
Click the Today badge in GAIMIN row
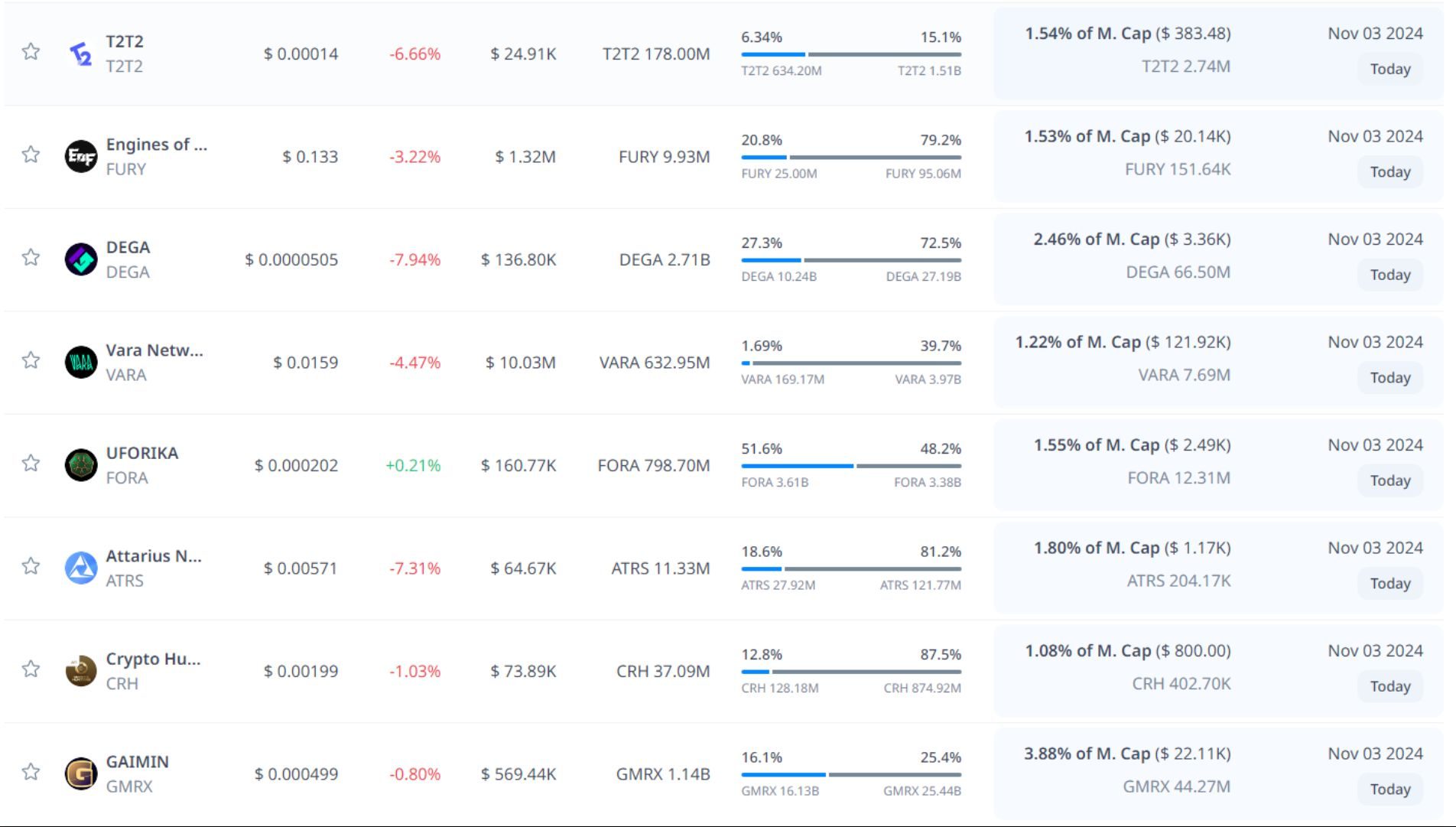pyautogui.click(x=1389, y=790)
